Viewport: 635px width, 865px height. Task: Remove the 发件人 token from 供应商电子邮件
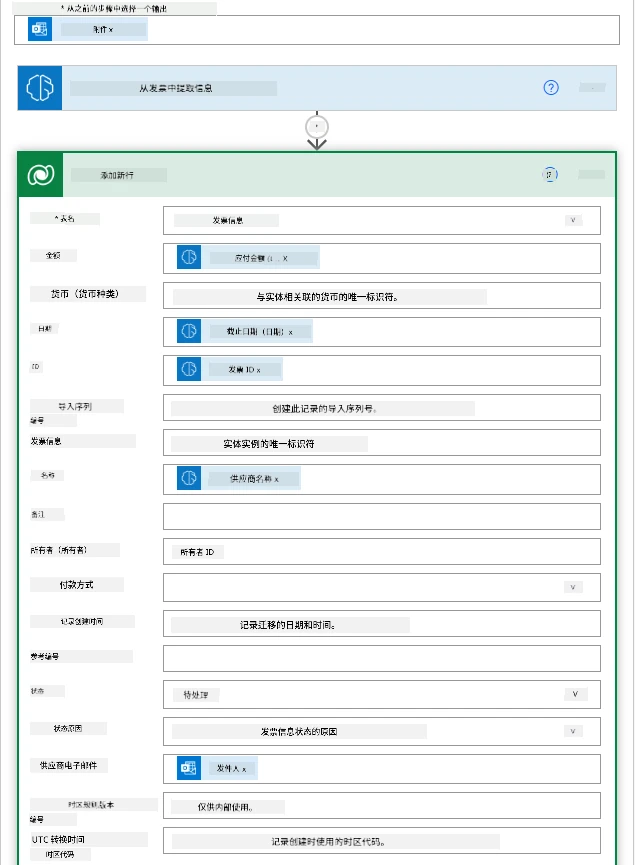pos(244,769)
